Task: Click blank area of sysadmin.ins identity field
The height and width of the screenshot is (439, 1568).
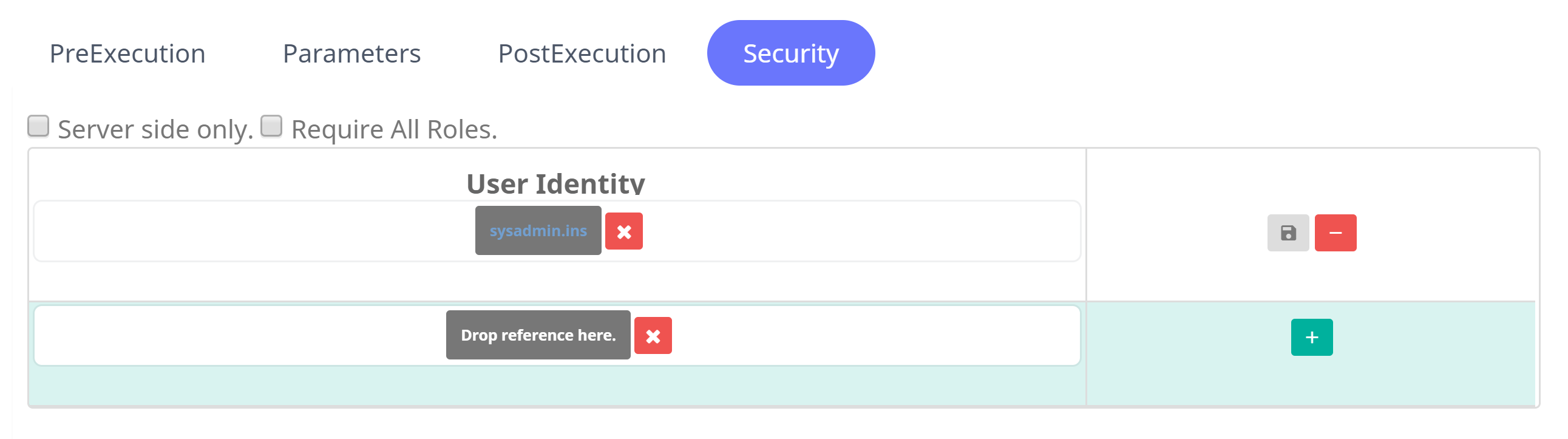Action: click(x=243, y=231)
